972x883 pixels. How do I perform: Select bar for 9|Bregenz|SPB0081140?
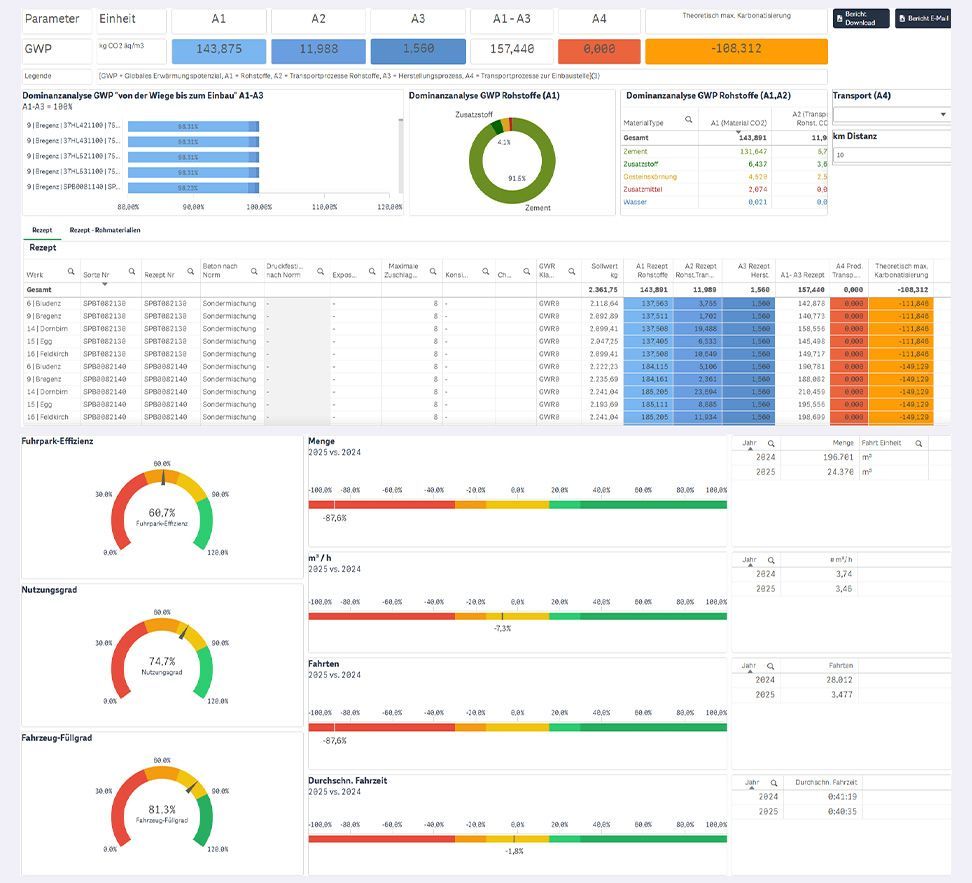pos(193,187)
